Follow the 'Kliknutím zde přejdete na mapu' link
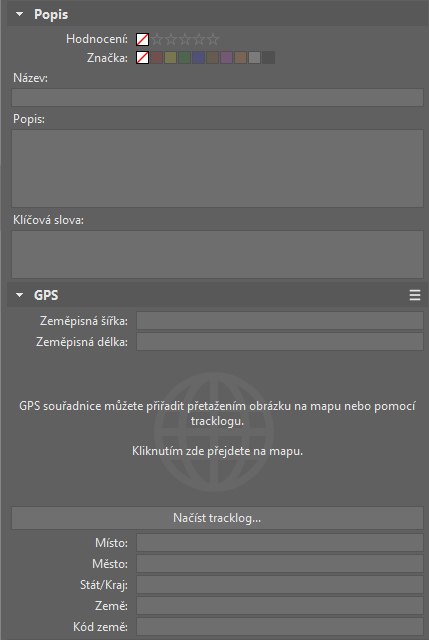Image resolution: width=429 pixels, height=640 pixels. (x=217, y=451)
